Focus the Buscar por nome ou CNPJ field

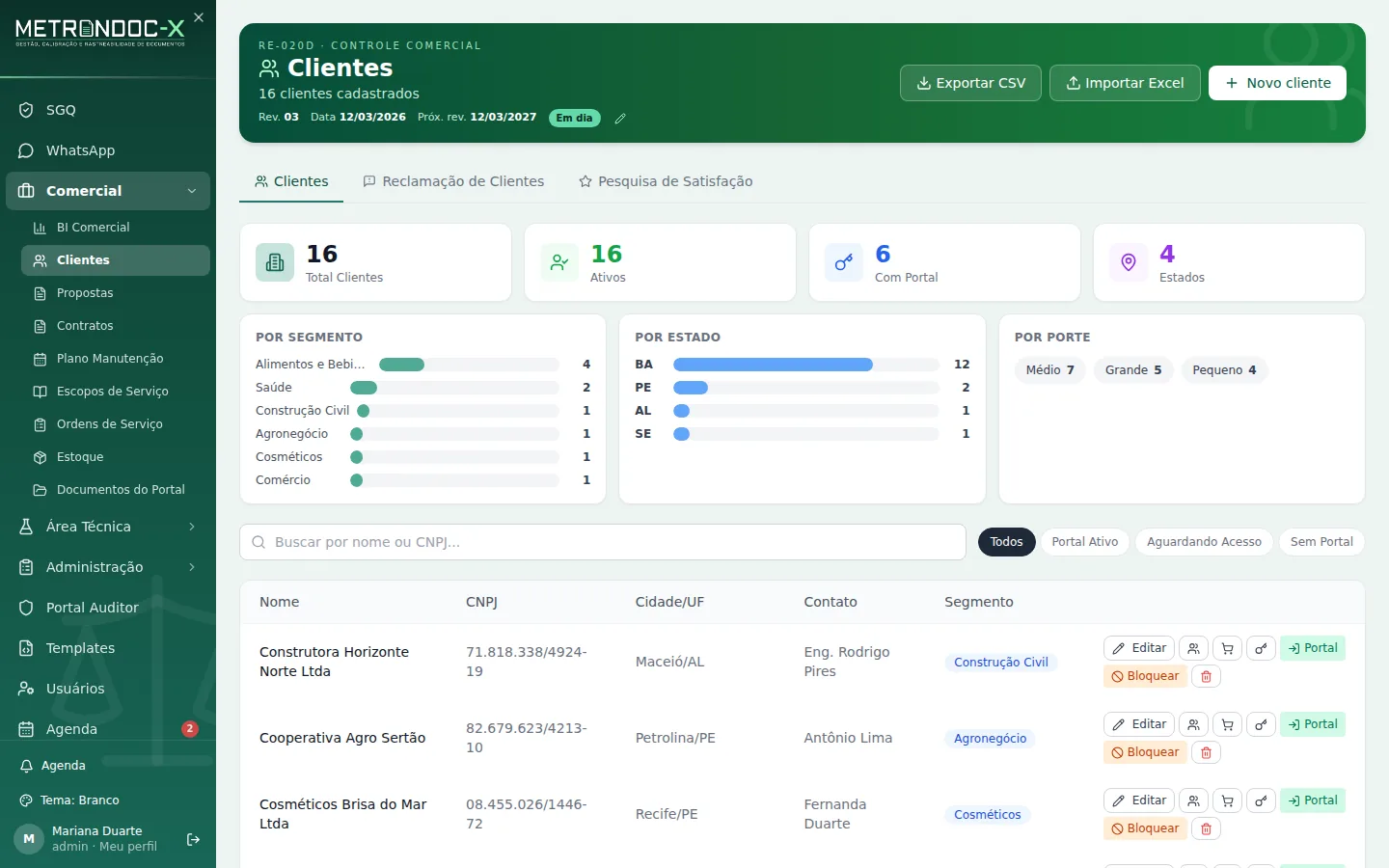coord(603,542)
